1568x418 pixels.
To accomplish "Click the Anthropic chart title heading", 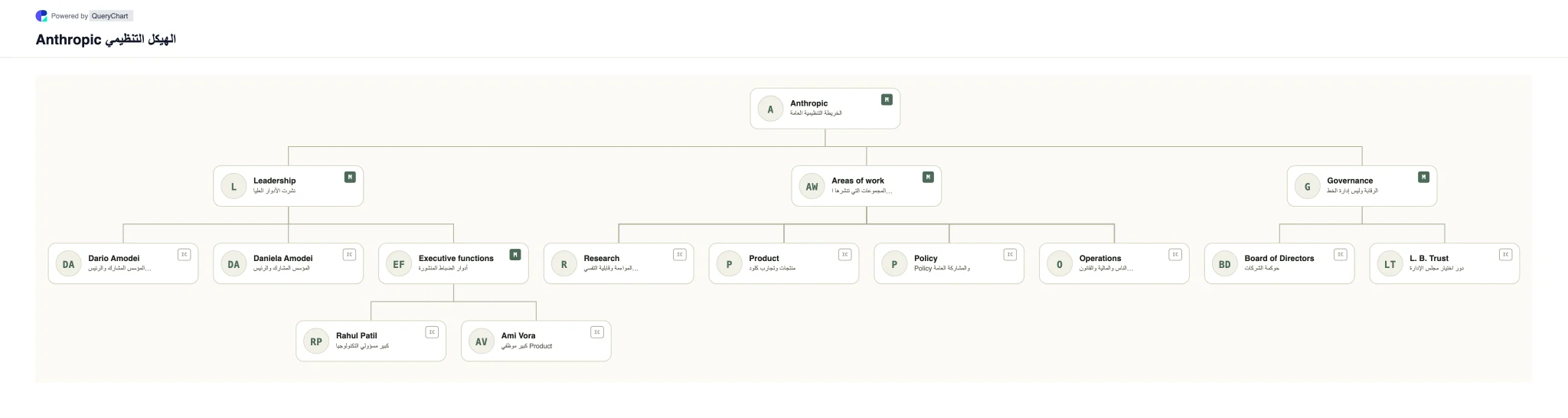I will (x=106, y=39).
